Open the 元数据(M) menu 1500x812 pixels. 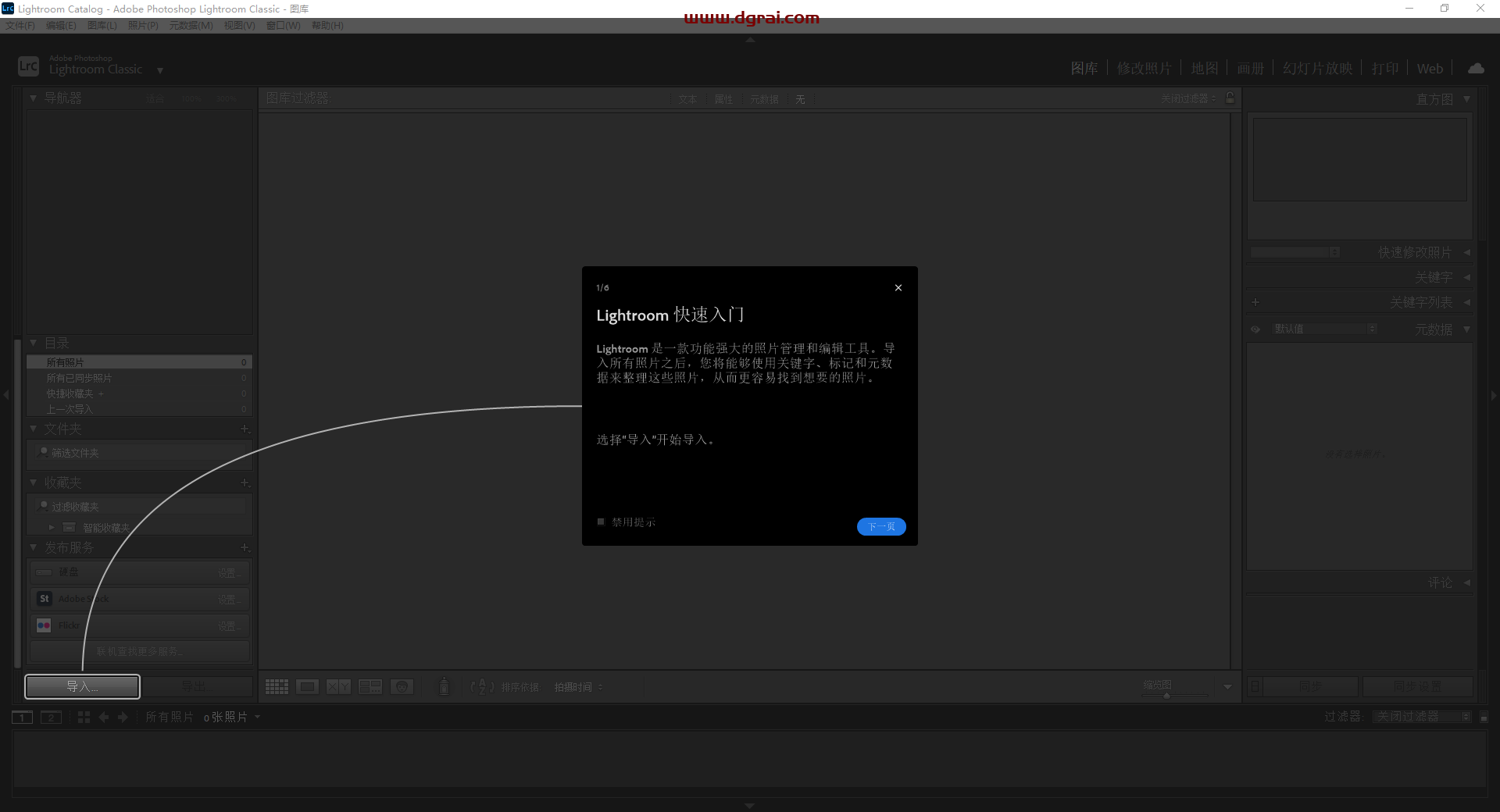click(191, 26)
